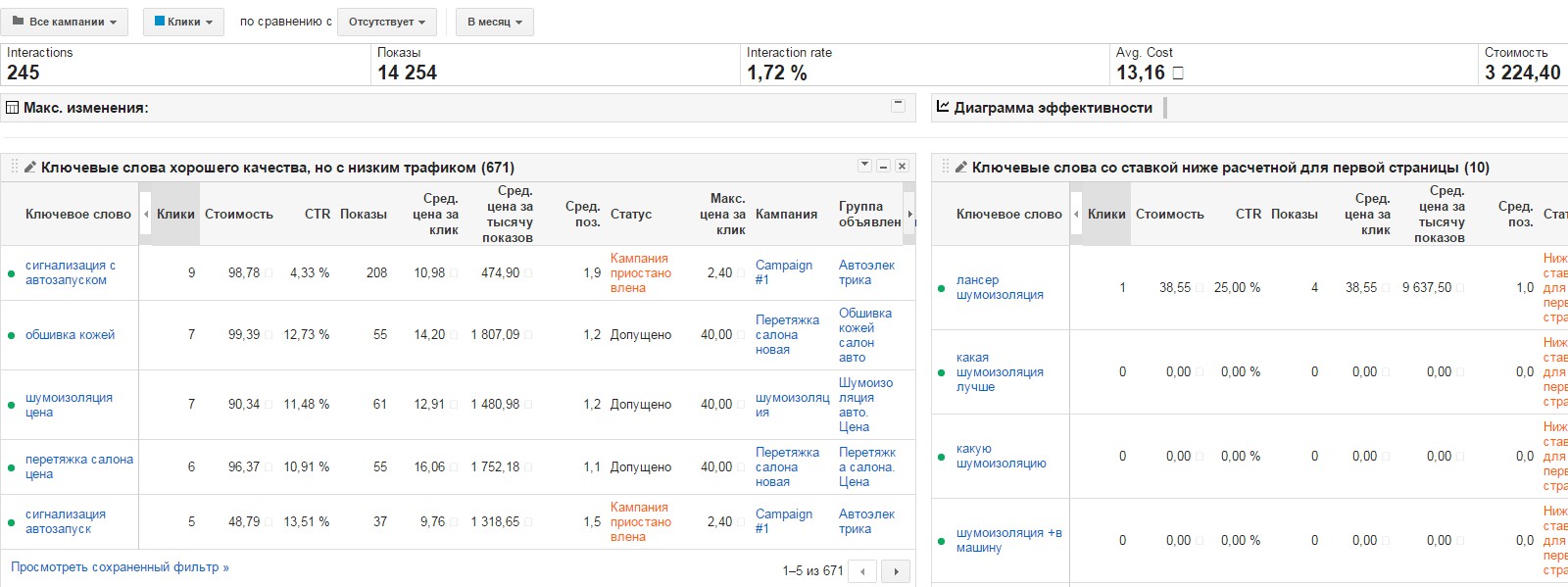Sort left table by Стоимость column

(238, 214)
